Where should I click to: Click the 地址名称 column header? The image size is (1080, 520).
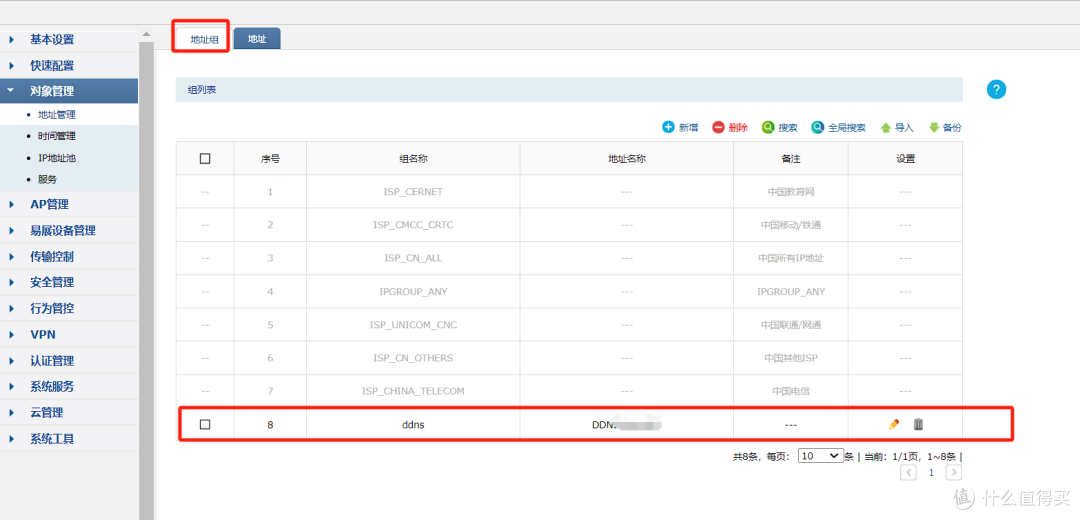[x=626, y=158]
